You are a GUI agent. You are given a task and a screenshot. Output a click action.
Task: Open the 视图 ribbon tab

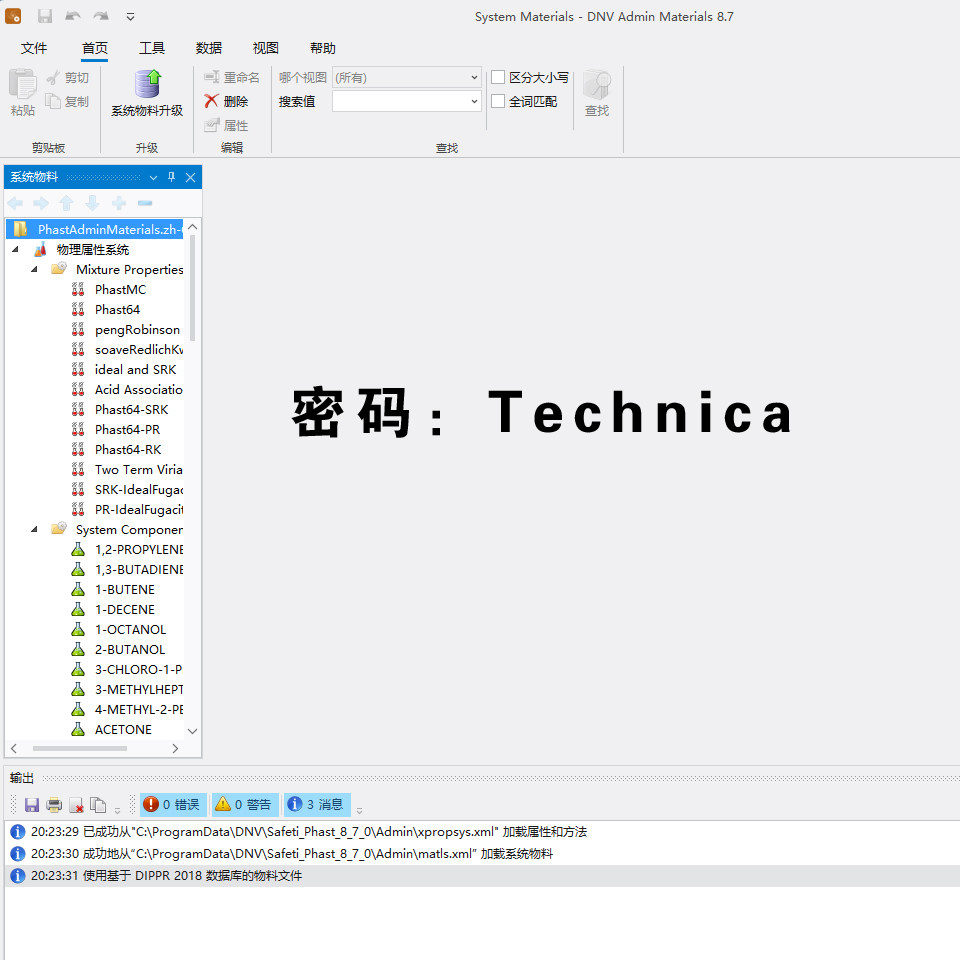click(266, 48)
